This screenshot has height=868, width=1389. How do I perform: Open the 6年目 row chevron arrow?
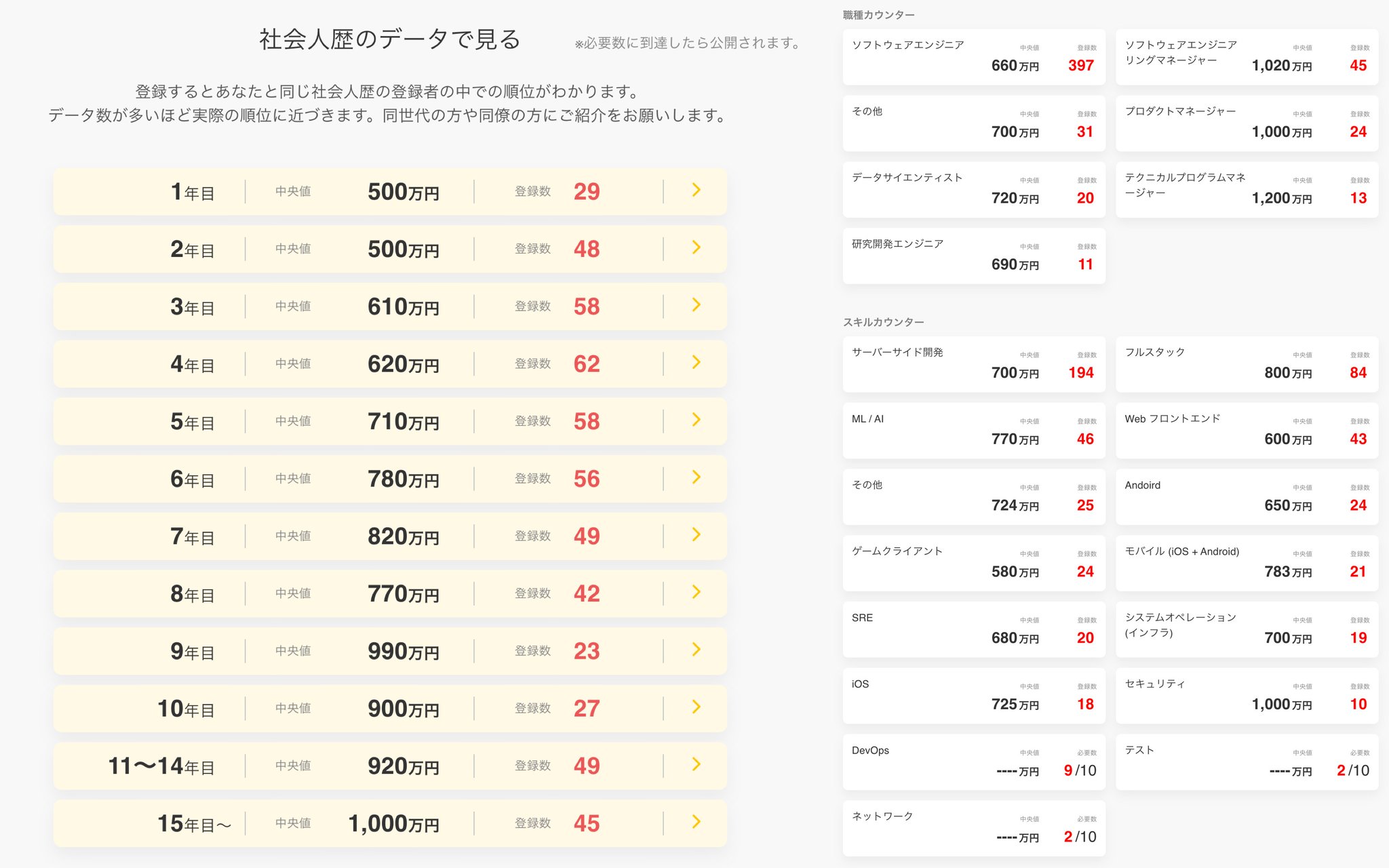[x=696, y=478]
